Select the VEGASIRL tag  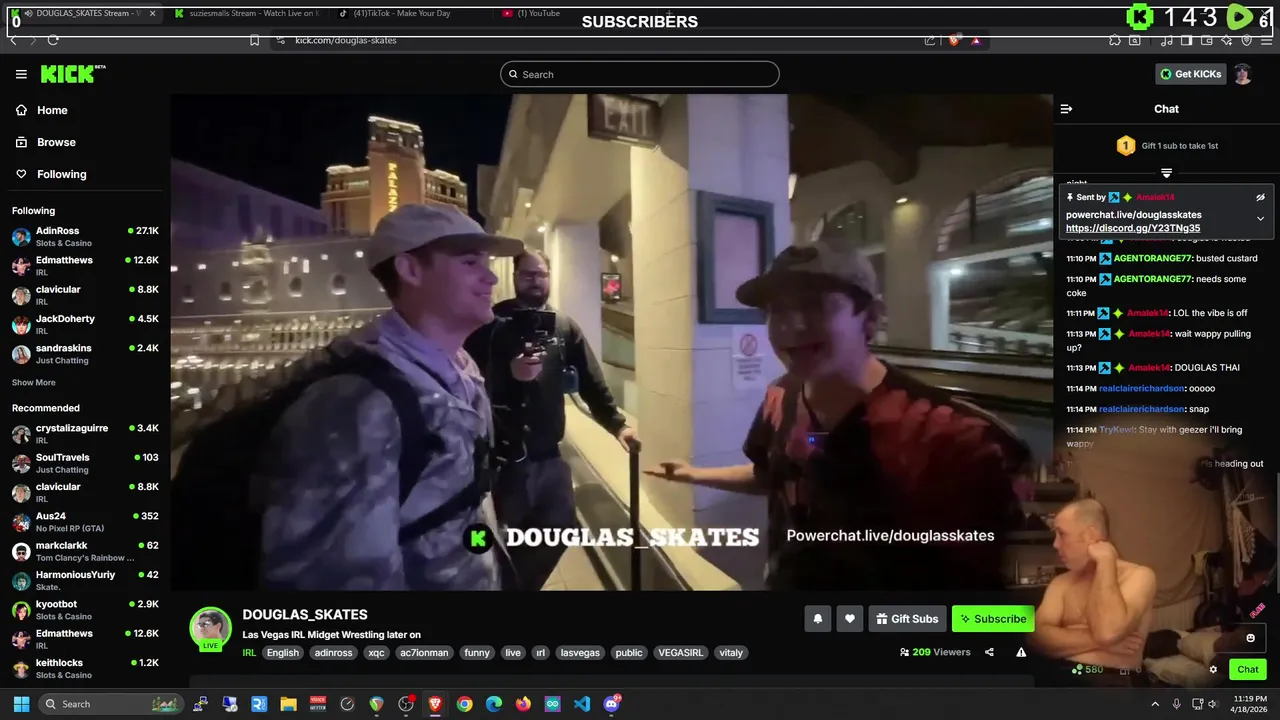click(679, 653)
